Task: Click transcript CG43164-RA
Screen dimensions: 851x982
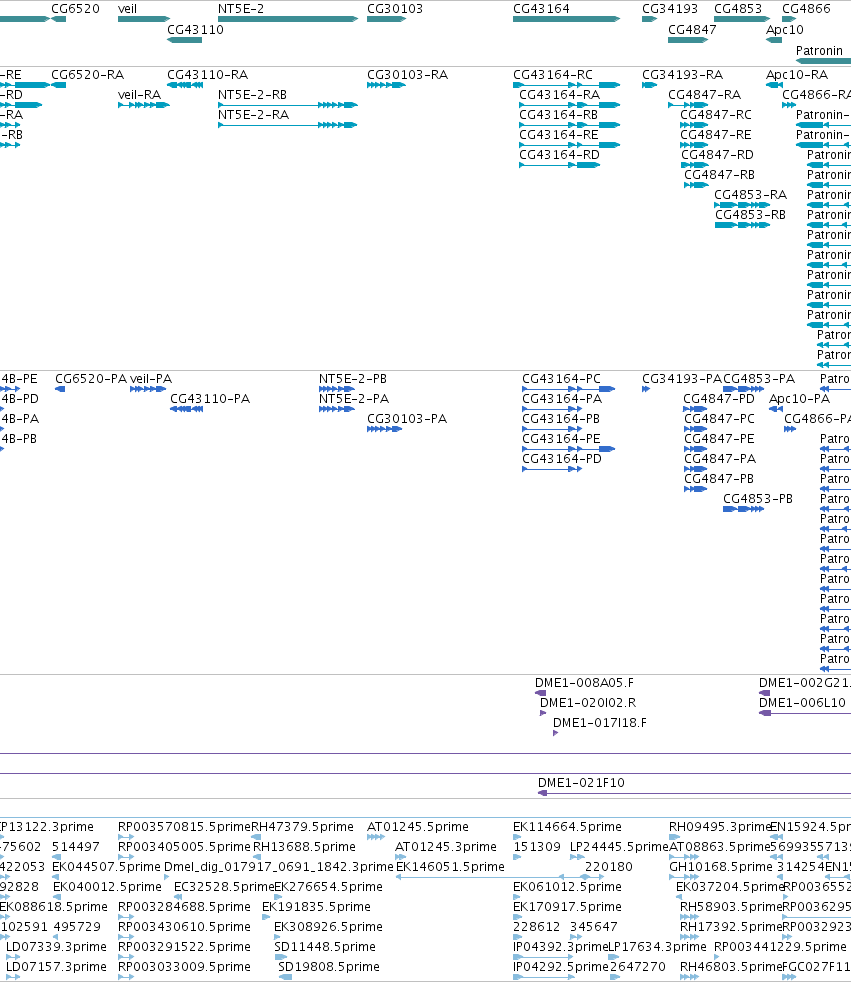Action: coord(560,95)
